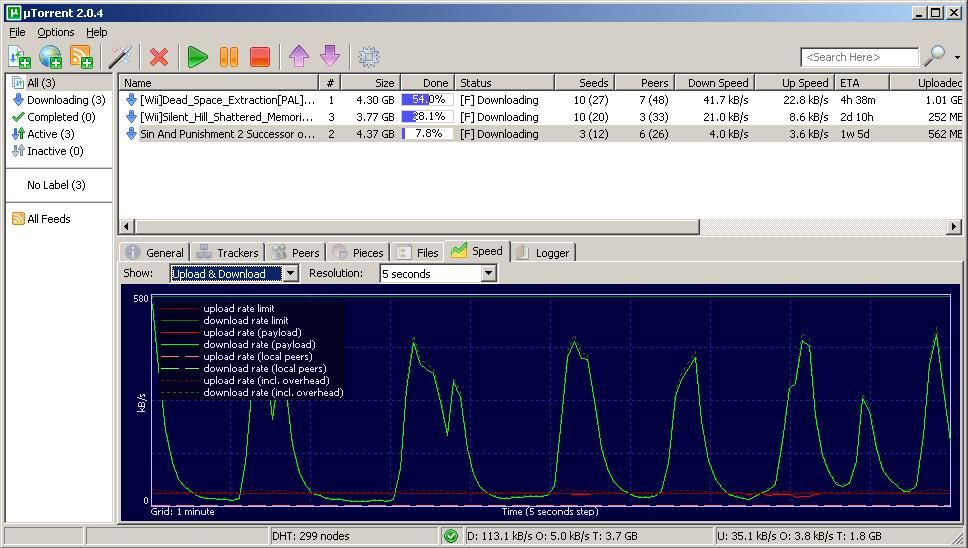
Task: Click the Add Torrent from URL globe icon
Action: click(x=51, y=57)
